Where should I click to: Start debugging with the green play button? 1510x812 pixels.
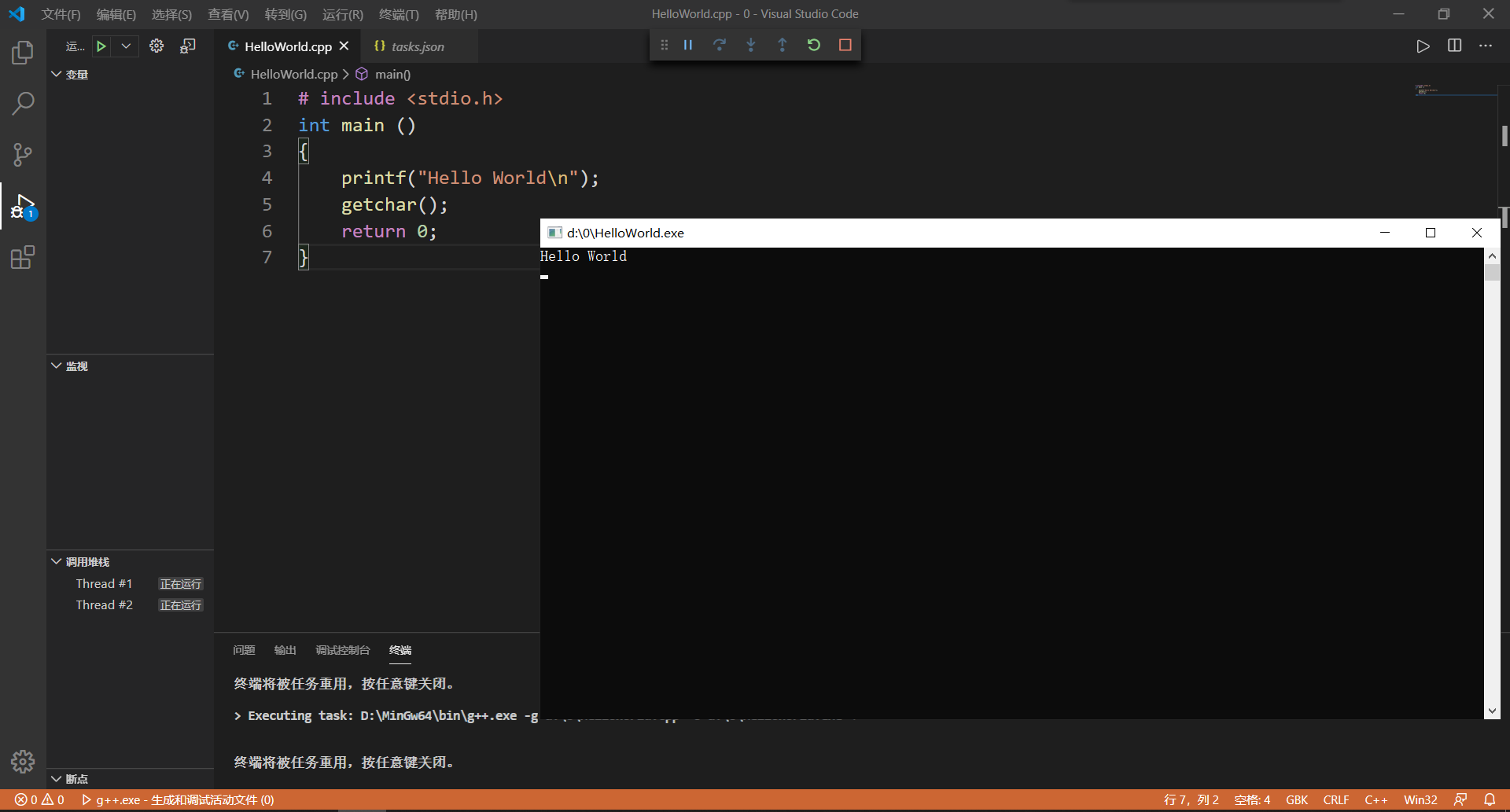pos(101,46)
